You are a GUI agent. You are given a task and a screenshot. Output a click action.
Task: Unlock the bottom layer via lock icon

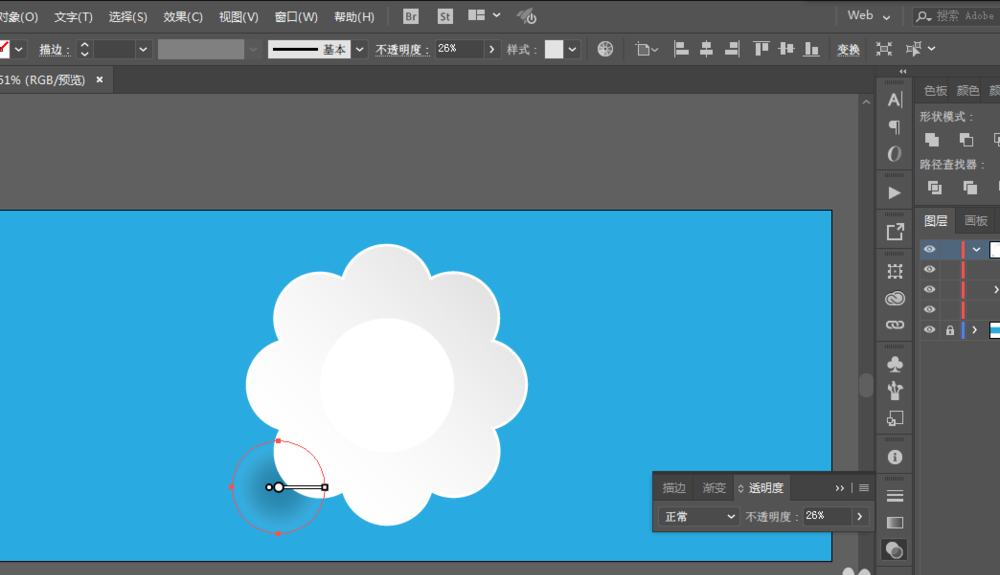pos(950,330)
